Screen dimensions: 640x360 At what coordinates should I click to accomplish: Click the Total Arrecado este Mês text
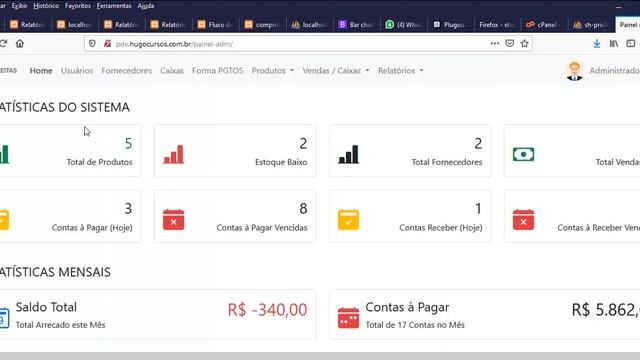(x=60, y=325)
